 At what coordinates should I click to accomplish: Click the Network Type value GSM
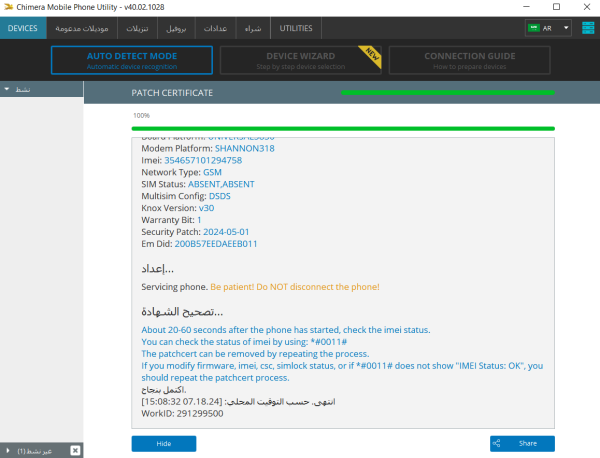coord(212,172)
